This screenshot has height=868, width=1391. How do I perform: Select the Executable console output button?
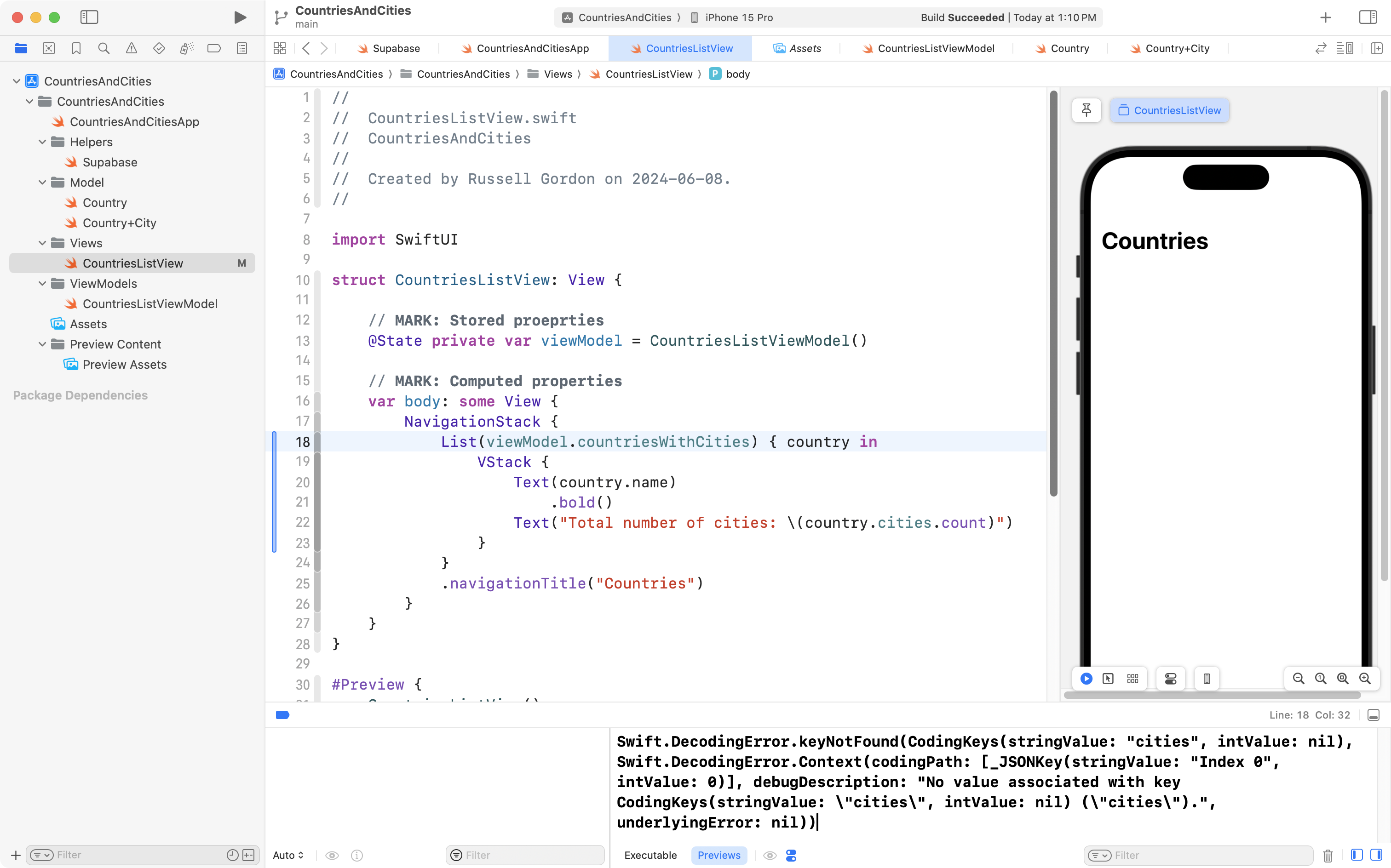(650, 856)
